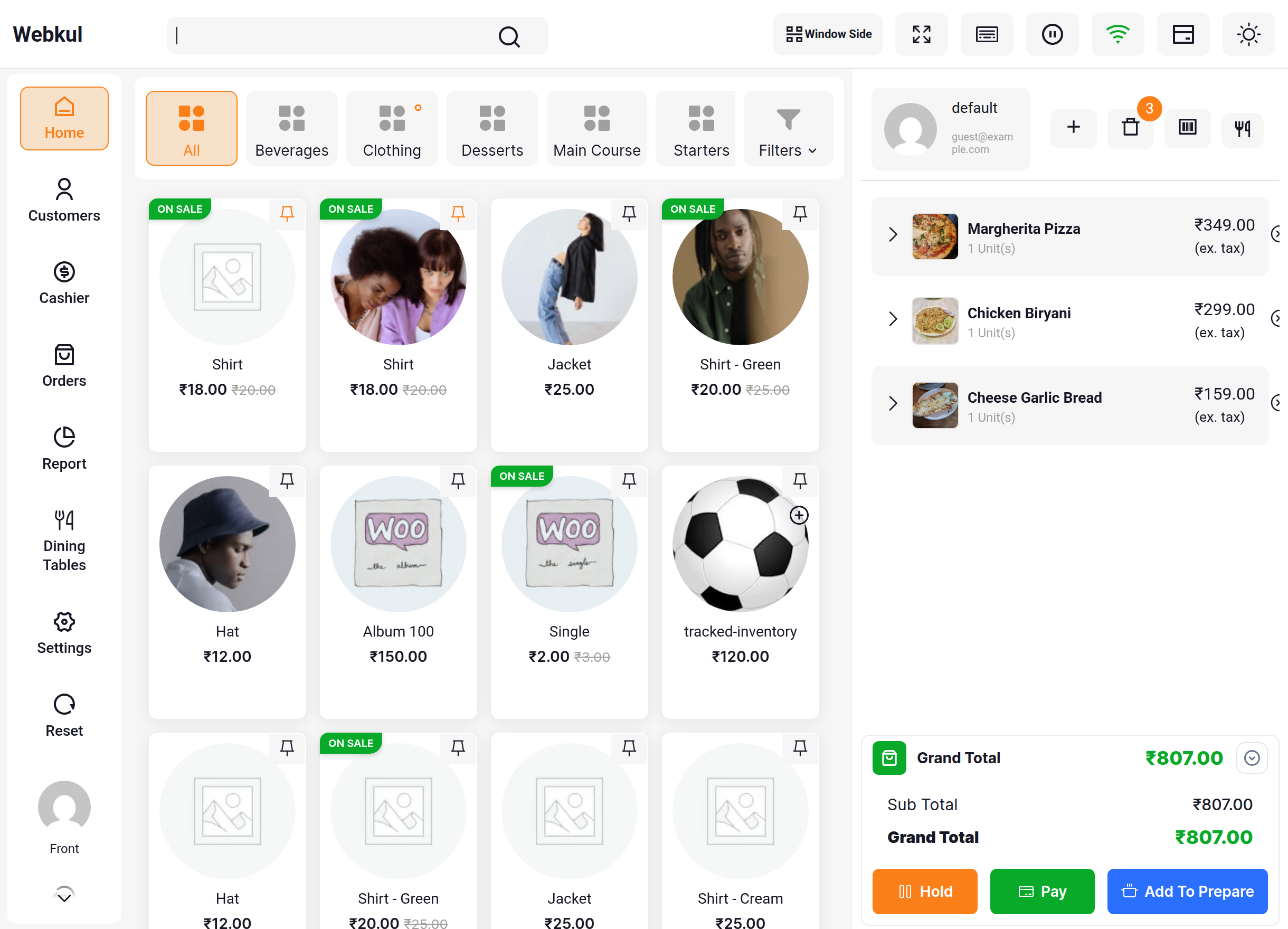Add a new cart with plus icon
Viewport: 1288px width, 929px height.
click(1073, 127)
